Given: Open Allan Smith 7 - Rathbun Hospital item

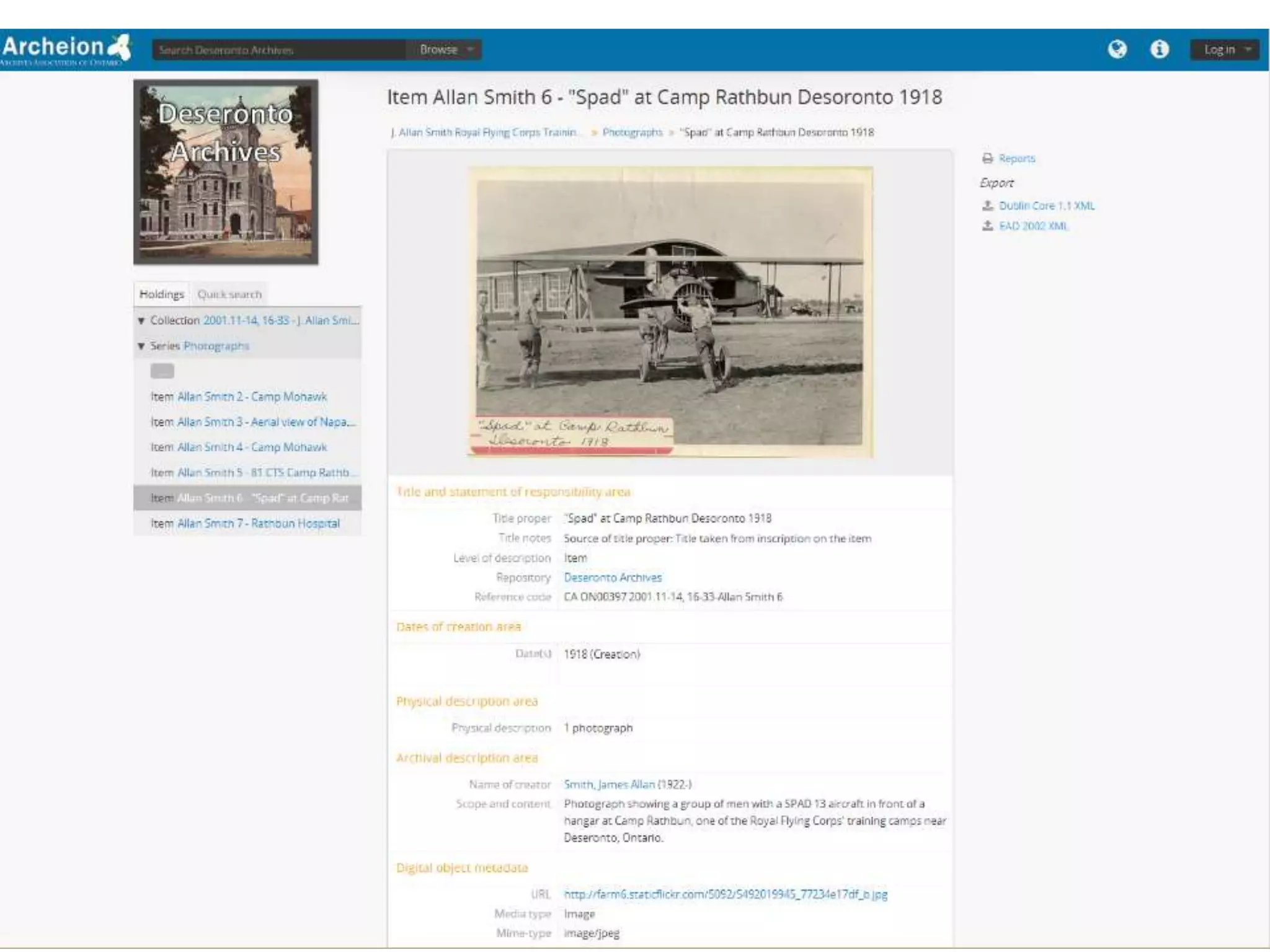Looking at the screenshot, I should (258, 523).
